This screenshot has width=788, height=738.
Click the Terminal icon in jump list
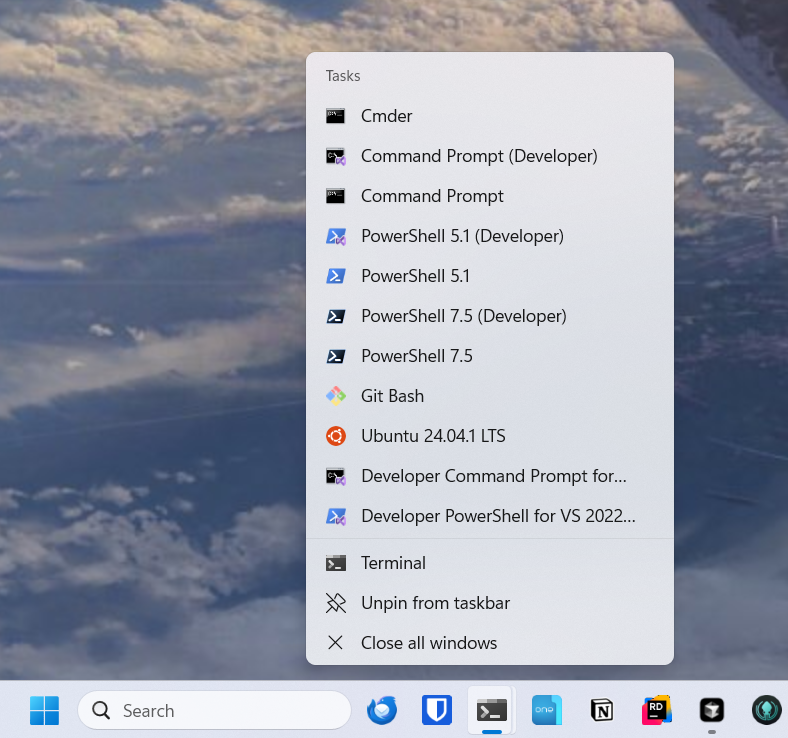pos(336,563)
